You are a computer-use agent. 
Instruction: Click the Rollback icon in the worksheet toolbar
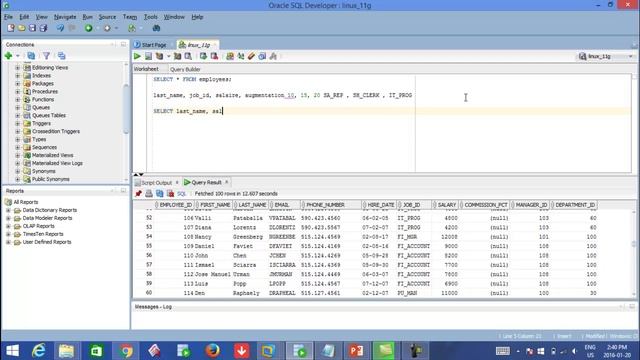214,56
